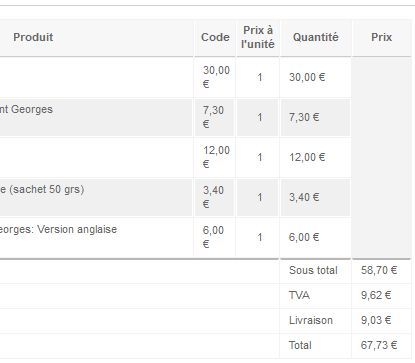Click the Georges product row text
This screenshot has width=415, height=363.
pyautogui.click(x=26, y=109)
